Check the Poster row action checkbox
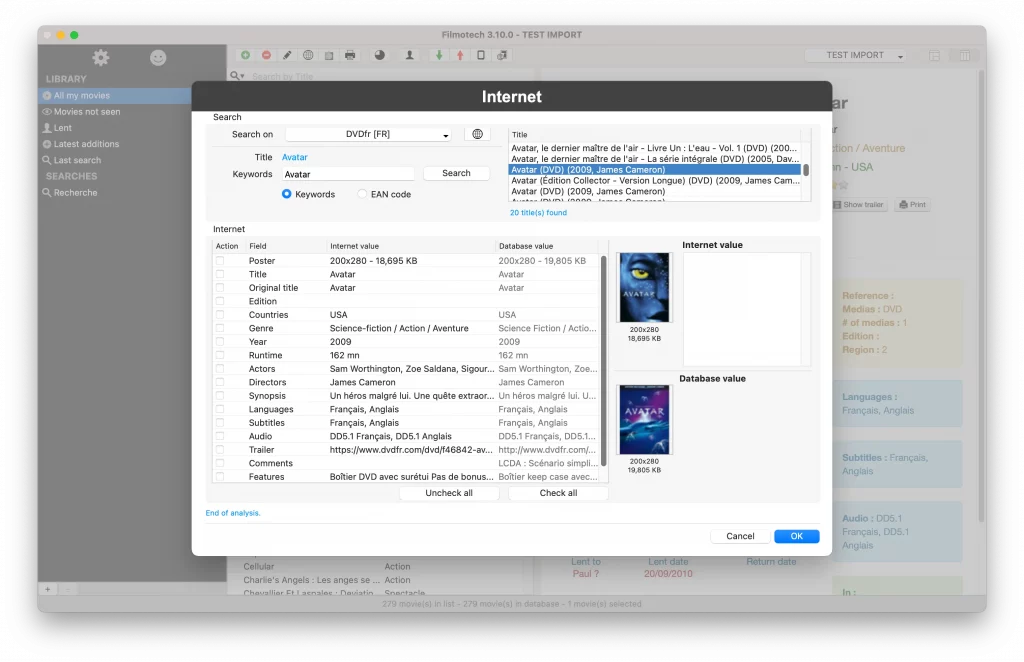1024x662 pixels. [220, 261]
